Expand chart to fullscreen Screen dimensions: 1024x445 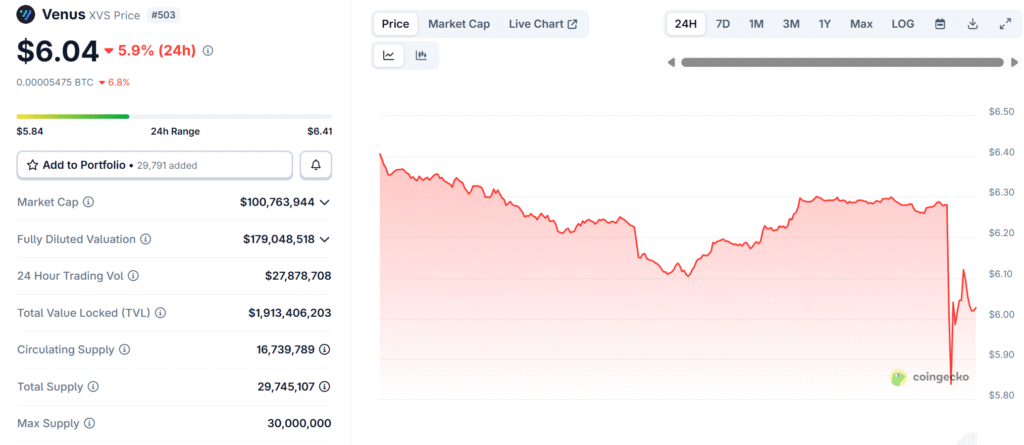(x=1005, y=24)
